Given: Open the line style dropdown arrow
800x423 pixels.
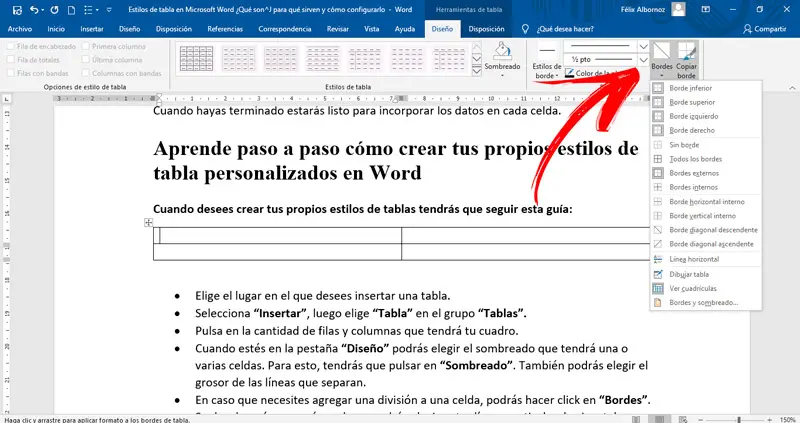Looking at the screenshot, I should pos(643,47).
